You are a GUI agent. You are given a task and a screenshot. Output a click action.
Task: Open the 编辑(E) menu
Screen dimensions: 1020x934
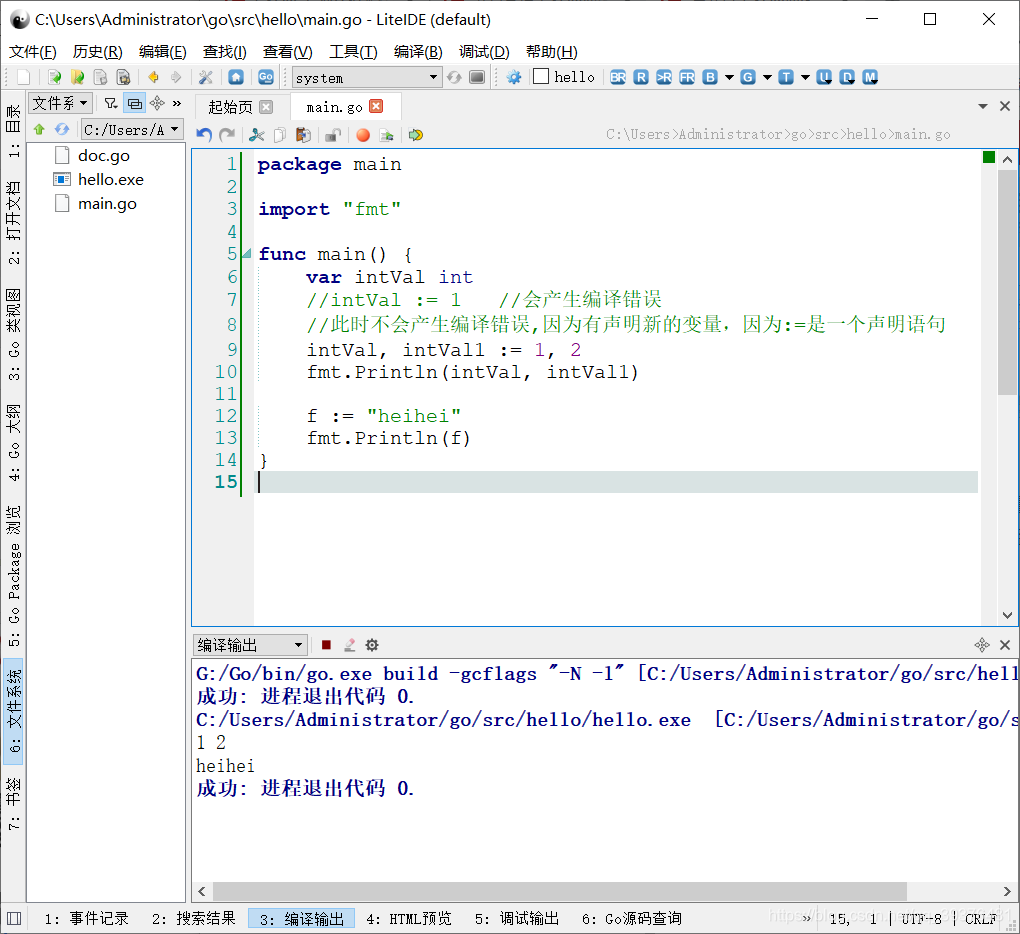tap(163, 52)
